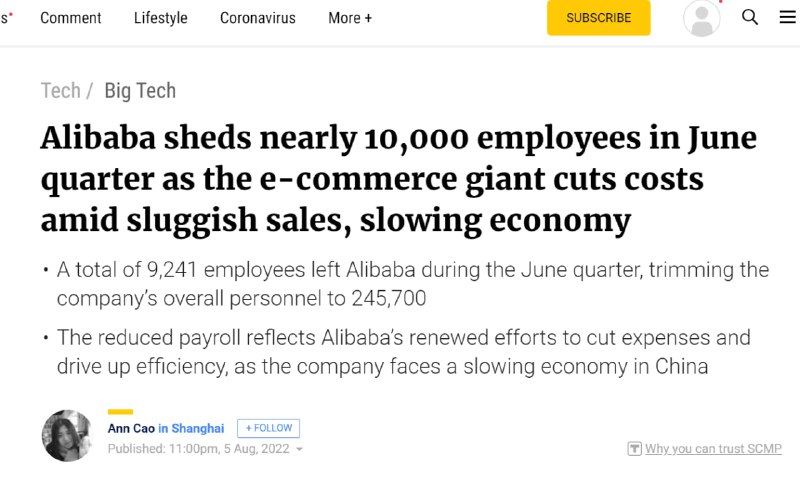Navigate to the Tech breadcrumb
The width and height of the screenshot is (800, 494).
tap(60, 91)
